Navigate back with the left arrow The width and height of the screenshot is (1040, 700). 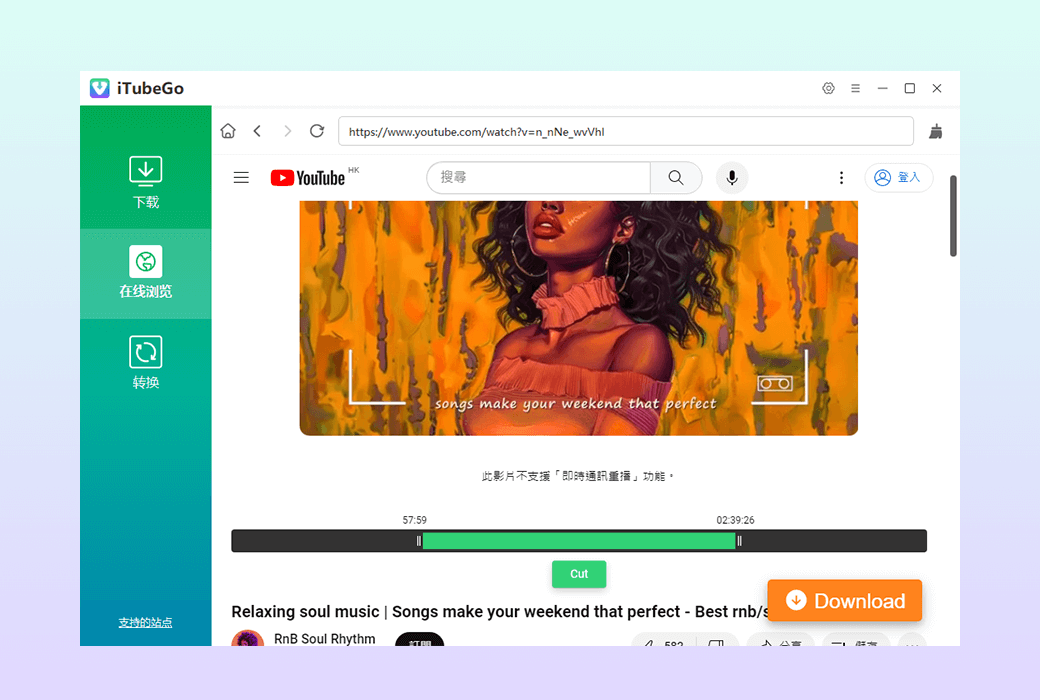coord(257,131)
